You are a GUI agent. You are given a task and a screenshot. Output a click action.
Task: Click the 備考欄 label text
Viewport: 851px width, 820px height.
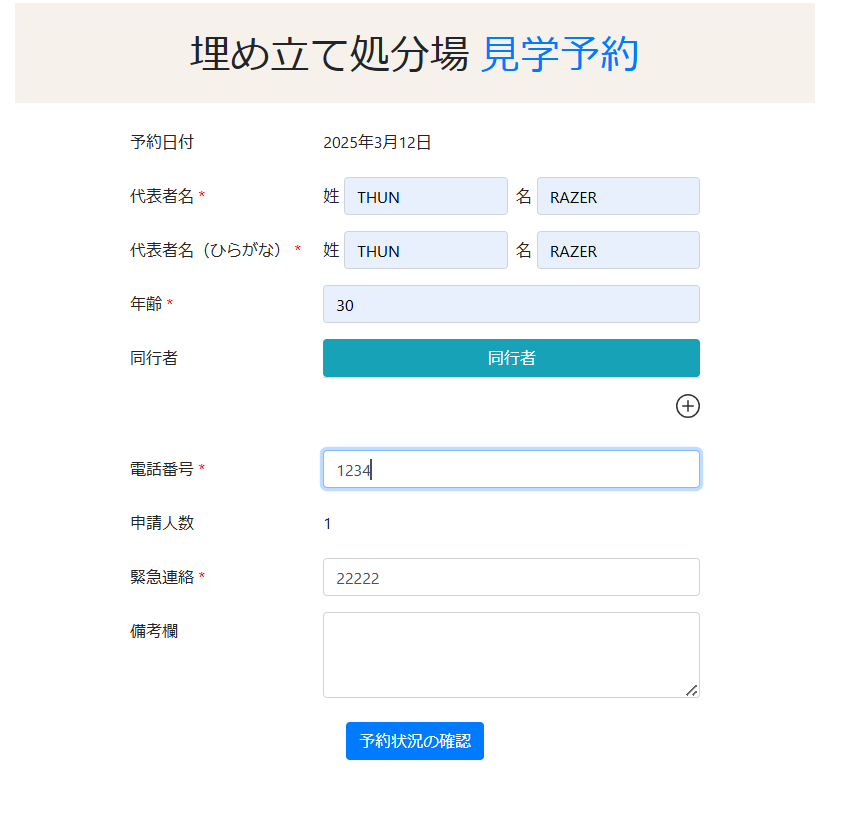154,631
